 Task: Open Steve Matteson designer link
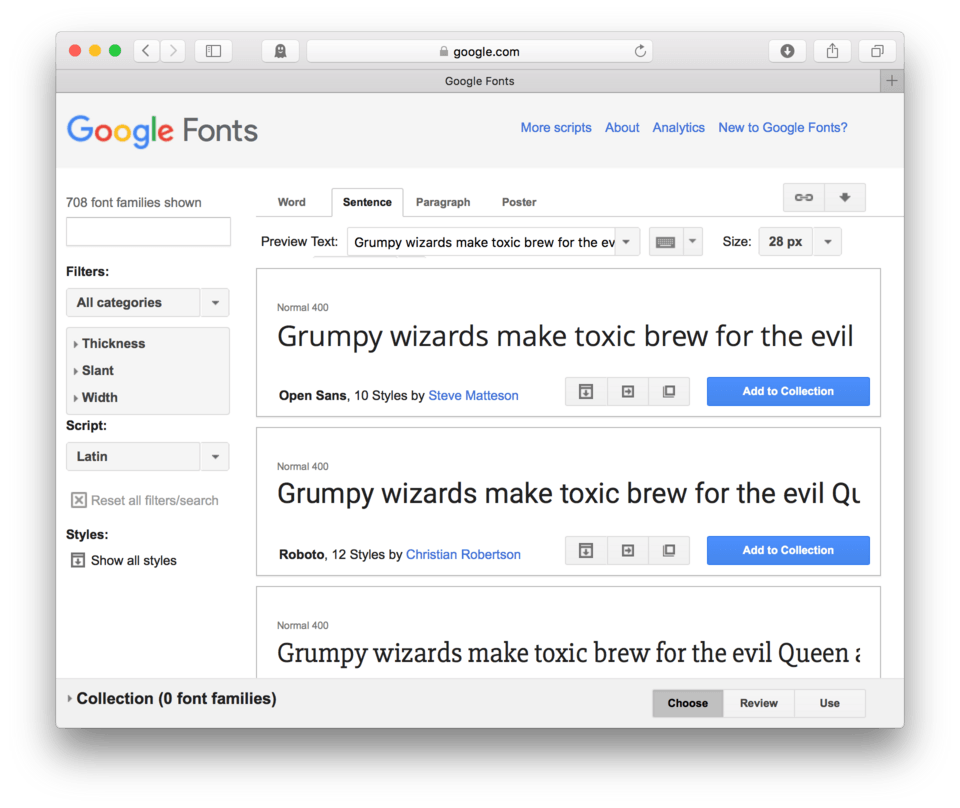[x=473, y=395]
